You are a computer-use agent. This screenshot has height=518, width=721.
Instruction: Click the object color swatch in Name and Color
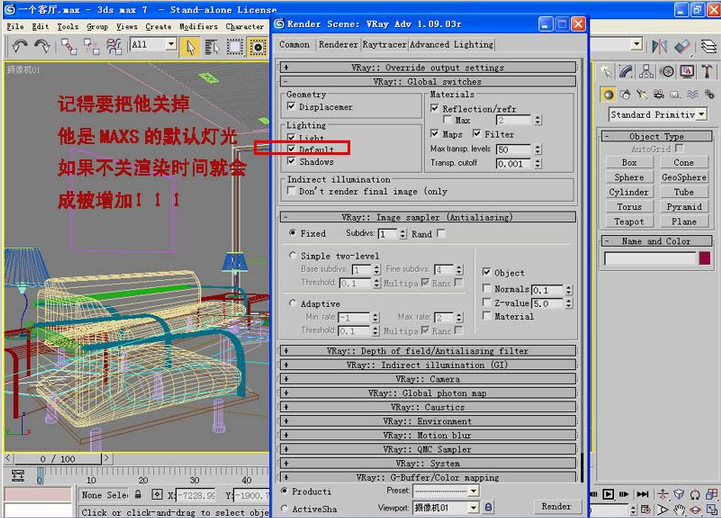tap(704, 258)
